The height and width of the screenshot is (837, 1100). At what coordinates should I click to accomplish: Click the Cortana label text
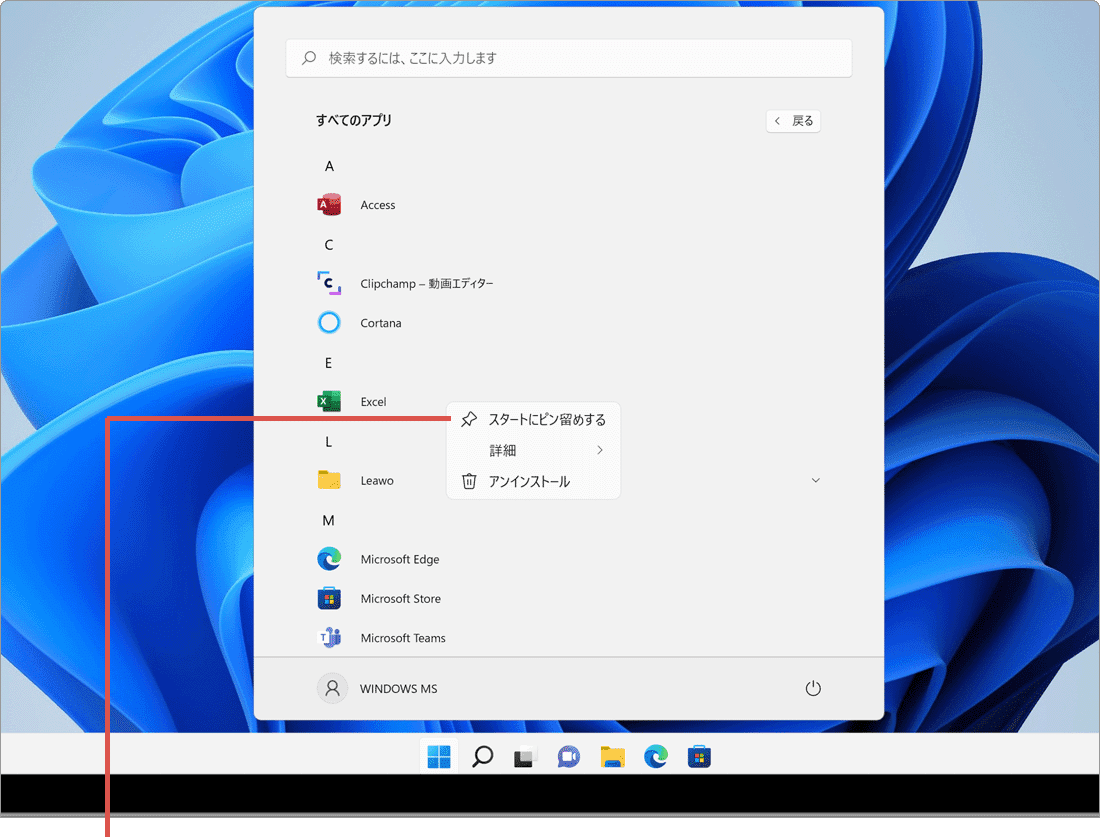381,323
